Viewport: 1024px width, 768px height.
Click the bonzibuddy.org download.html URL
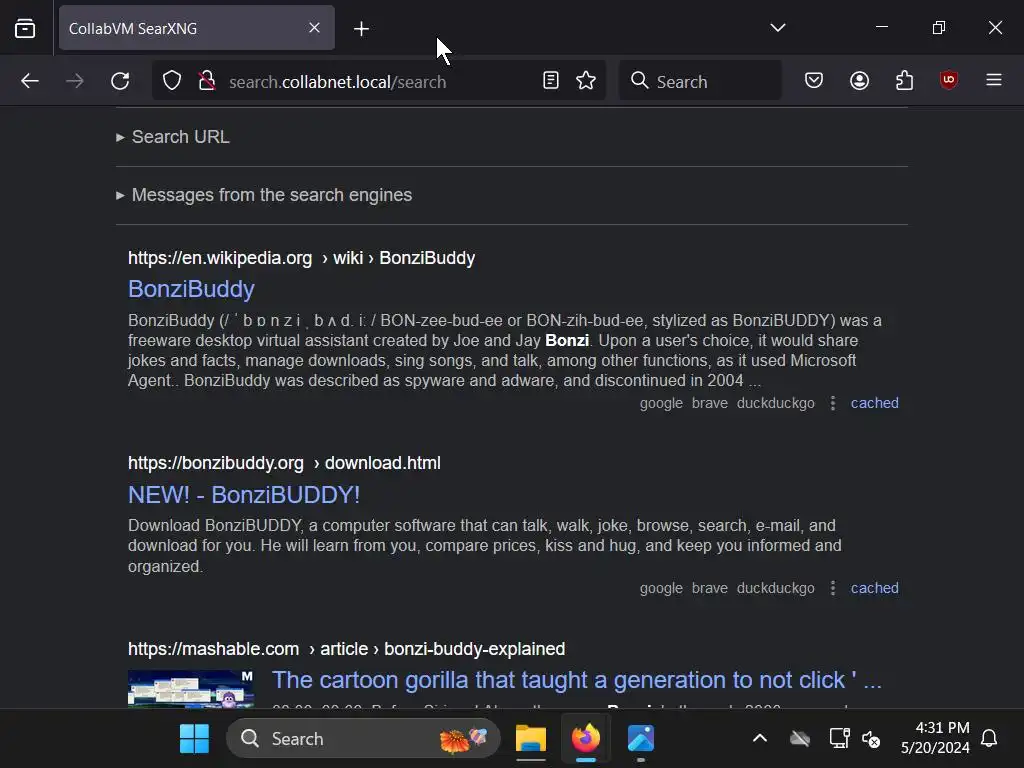(284, 463)
